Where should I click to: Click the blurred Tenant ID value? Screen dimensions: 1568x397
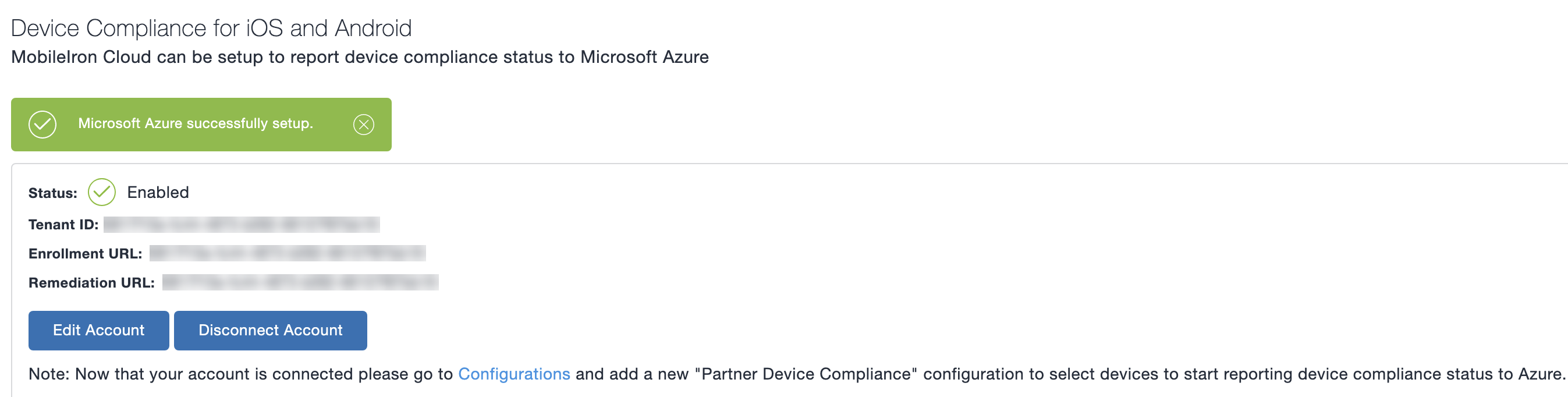242,225
